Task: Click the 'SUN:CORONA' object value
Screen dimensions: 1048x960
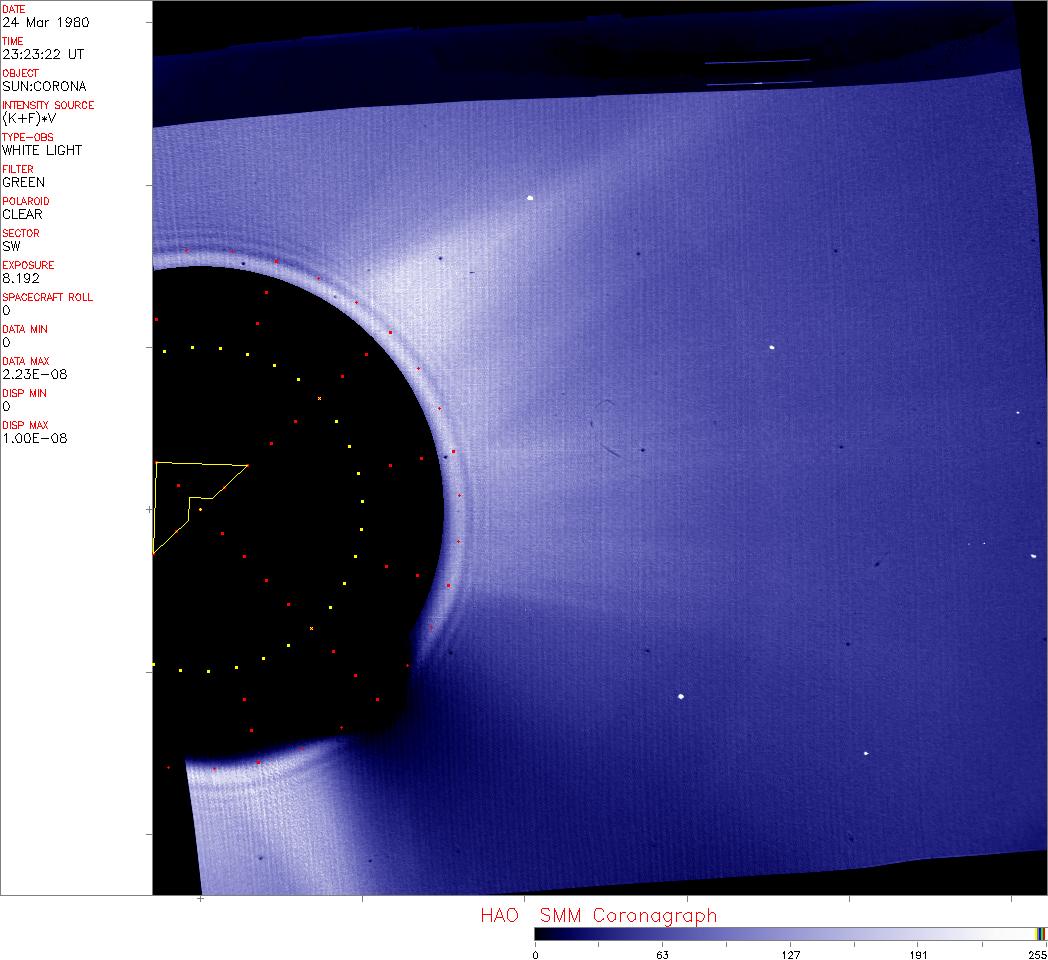Action: click(44, 86)
